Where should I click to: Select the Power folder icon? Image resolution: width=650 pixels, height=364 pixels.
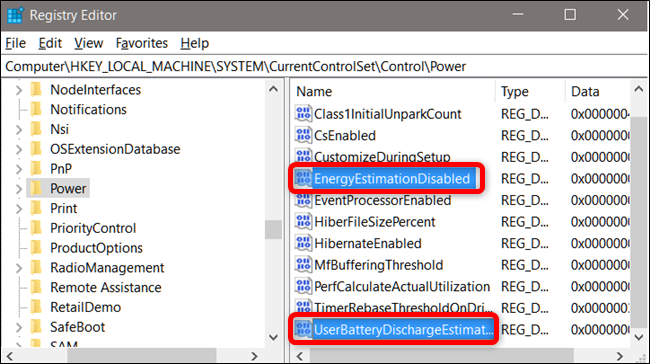point(36,188)
